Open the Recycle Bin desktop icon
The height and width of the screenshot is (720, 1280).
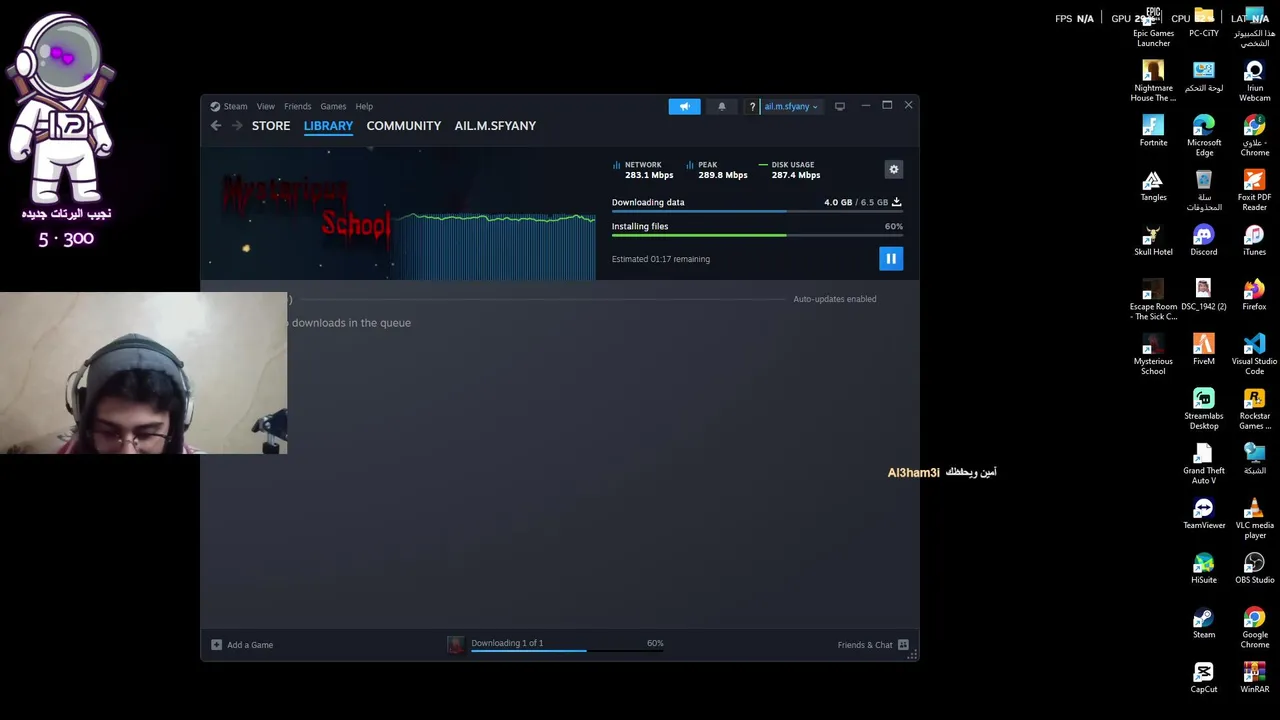pos(1204,191)
